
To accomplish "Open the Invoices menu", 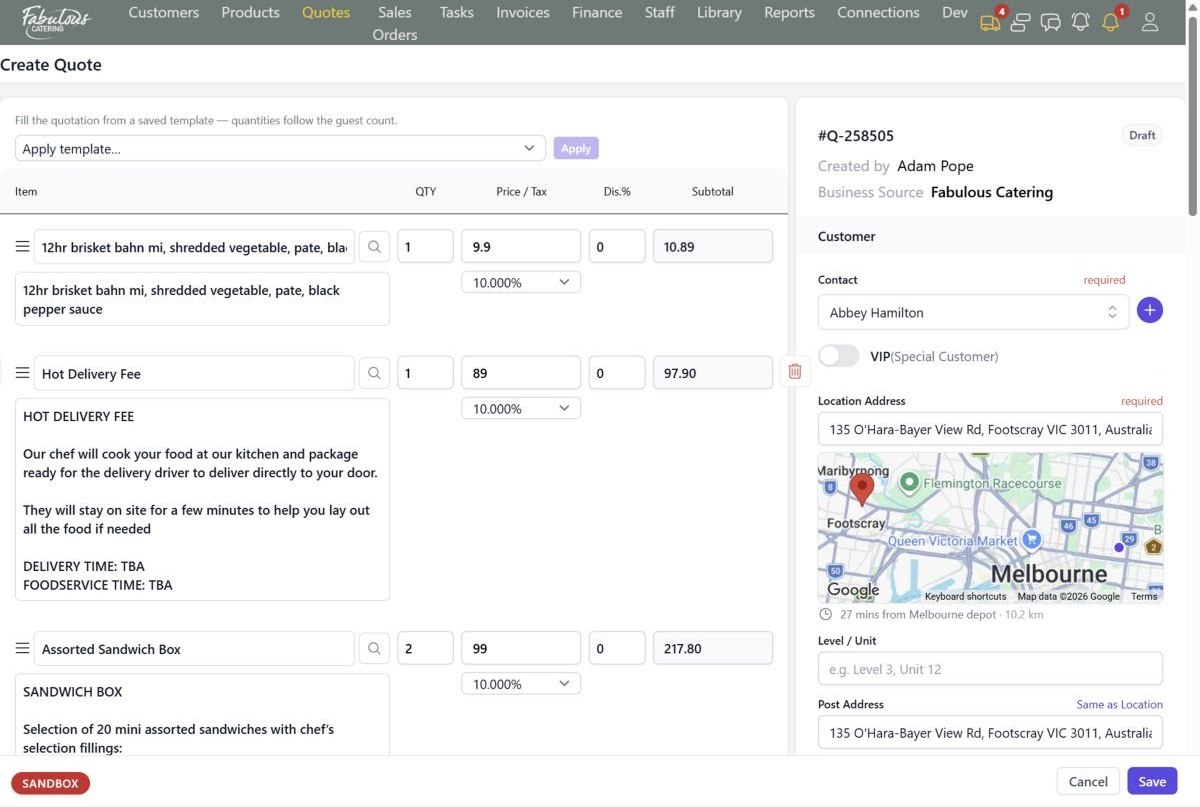I will pos(523,12).
